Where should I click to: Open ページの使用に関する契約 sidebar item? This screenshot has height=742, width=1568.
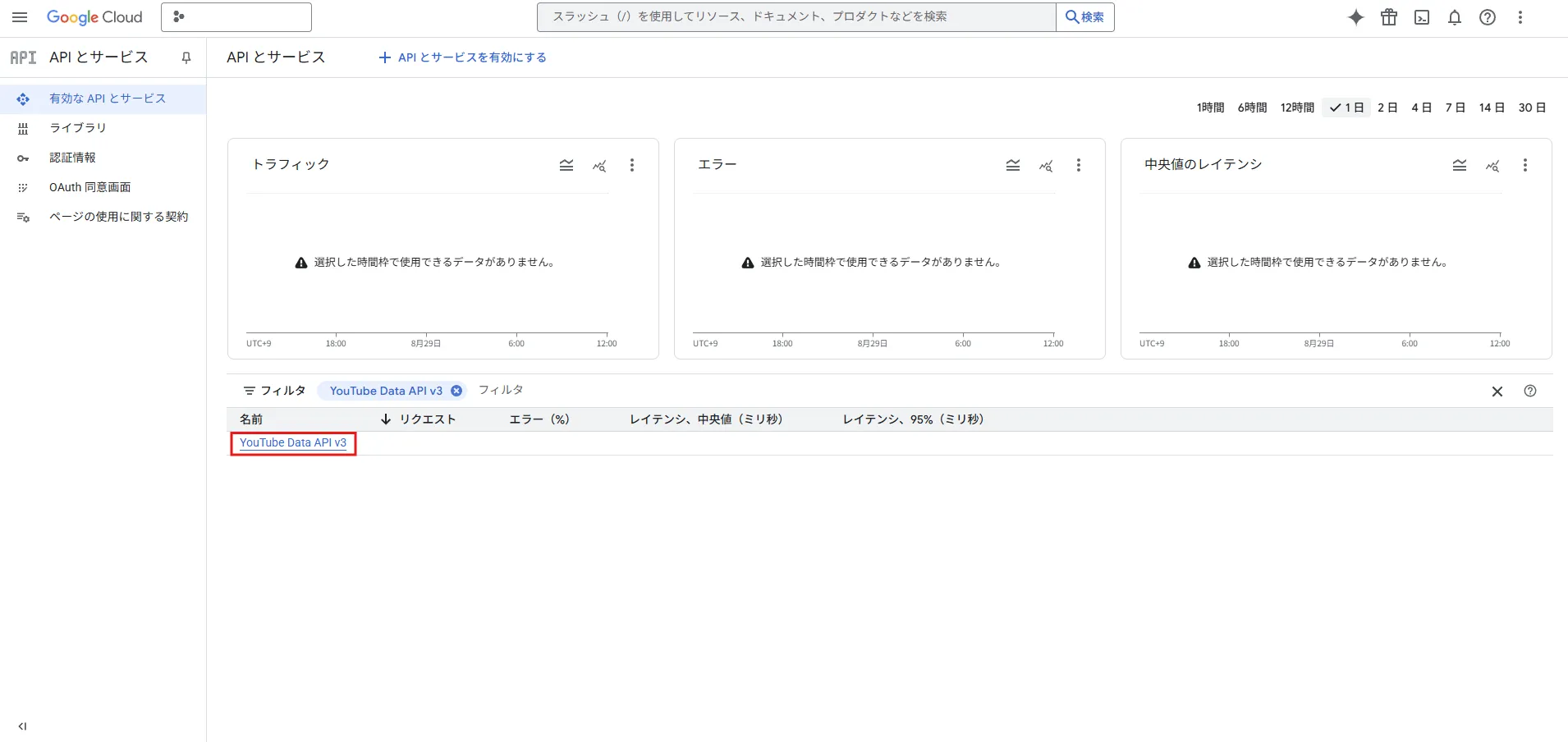(103, 217)
